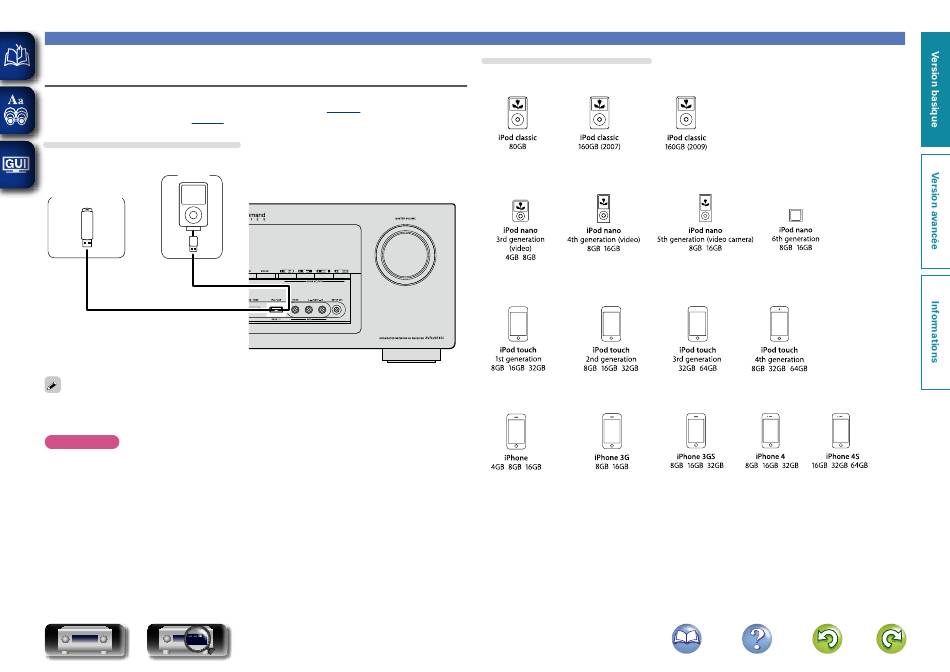Screen dimensions: 950x672
Task: Click the iPod classic 160GB (2009) icon
Action: 686,113
